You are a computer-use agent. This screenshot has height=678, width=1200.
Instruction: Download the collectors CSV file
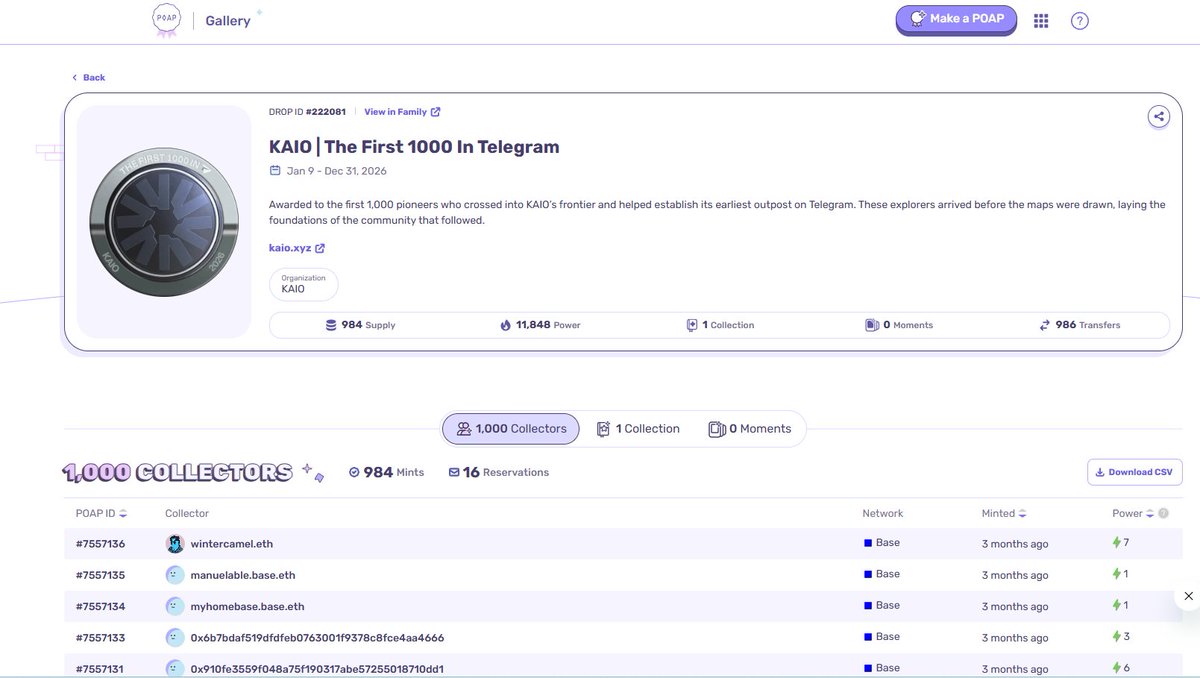1135,472
